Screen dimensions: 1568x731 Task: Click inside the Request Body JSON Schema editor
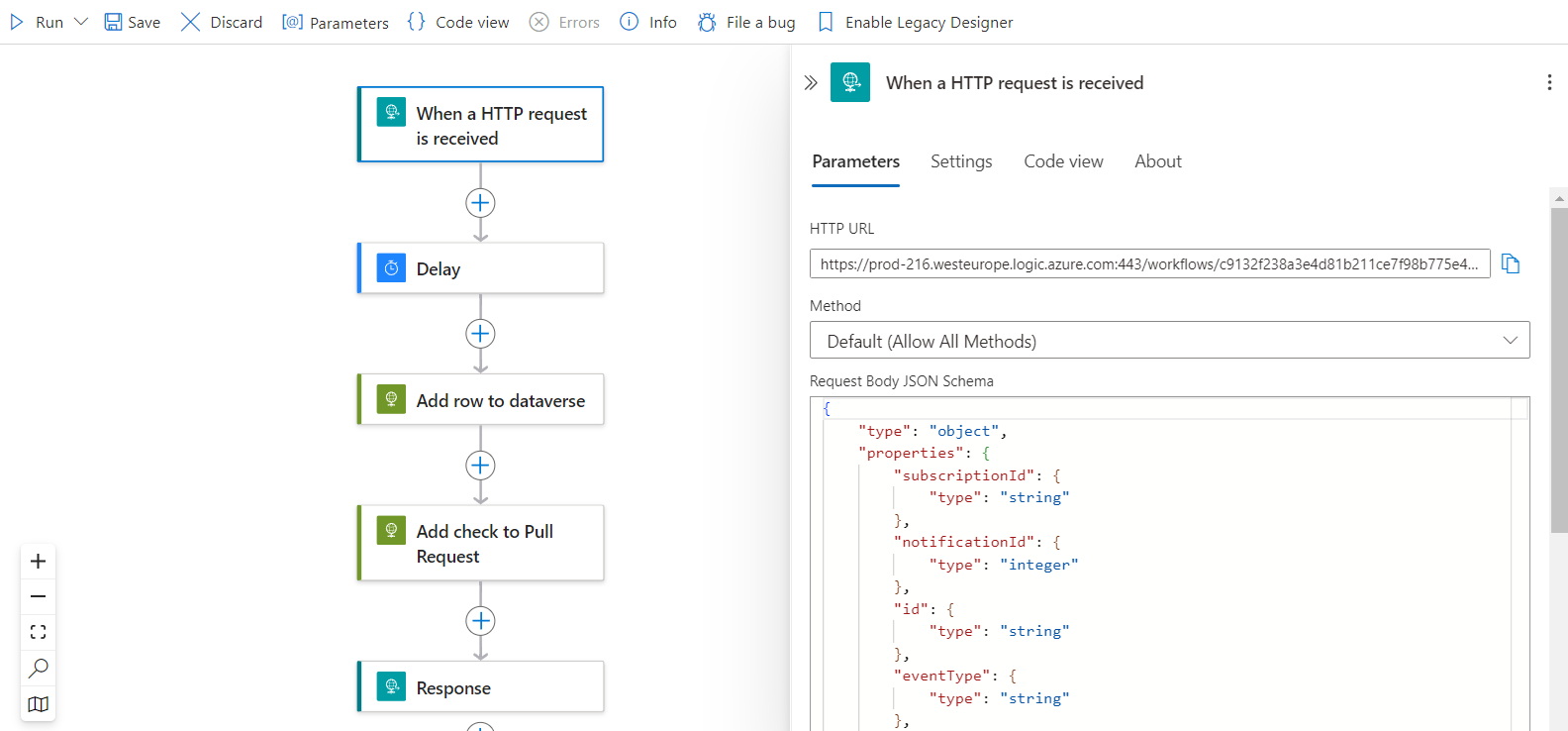click(1169, 565)
